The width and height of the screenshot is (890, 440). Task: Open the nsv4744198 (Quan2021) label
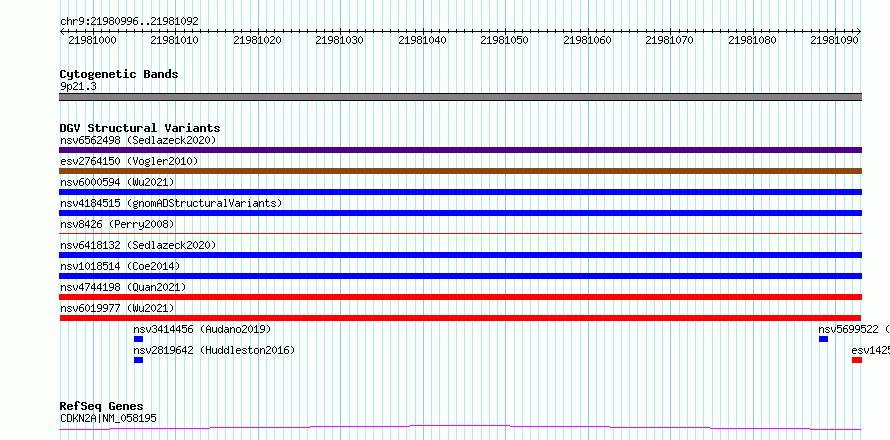pyautogui.click(x=123, y=287)
